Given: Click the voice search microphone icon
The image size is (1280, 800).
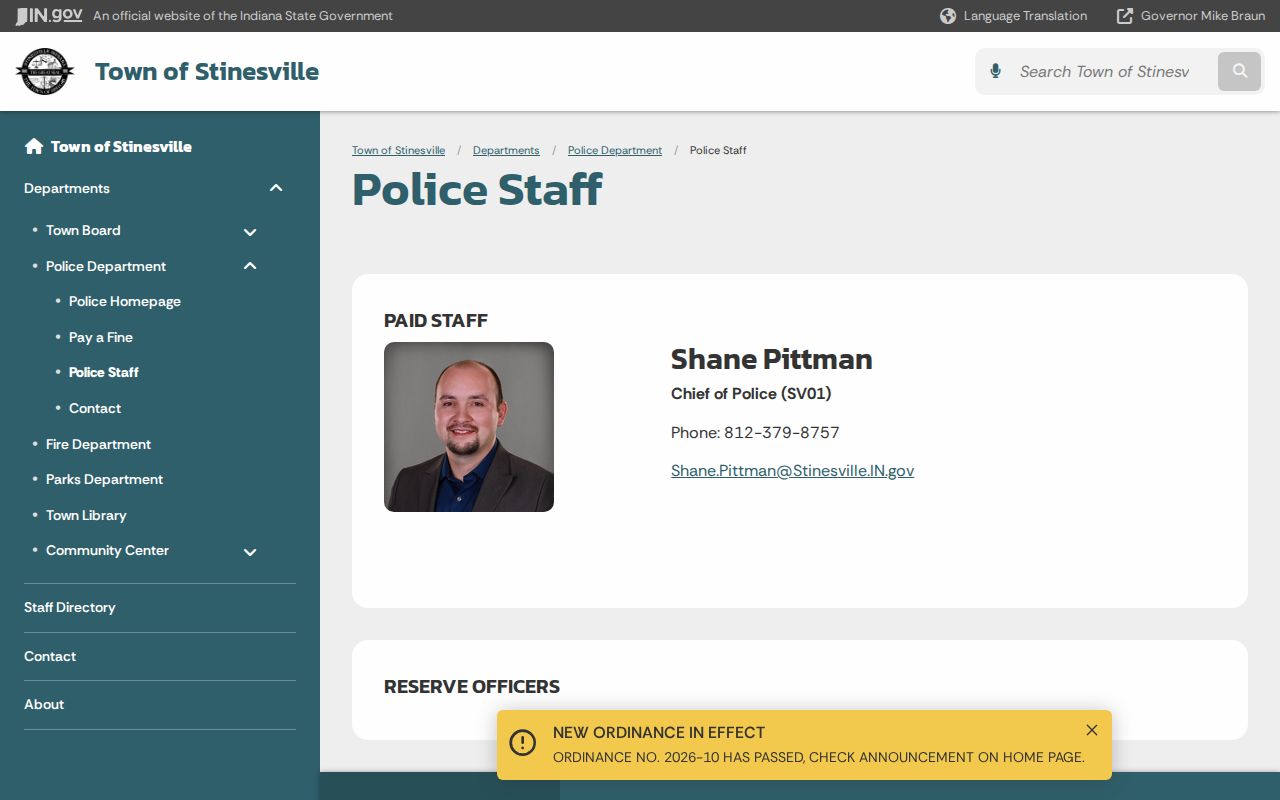Looking at the screenshot, I should click(x=995, y=71).
